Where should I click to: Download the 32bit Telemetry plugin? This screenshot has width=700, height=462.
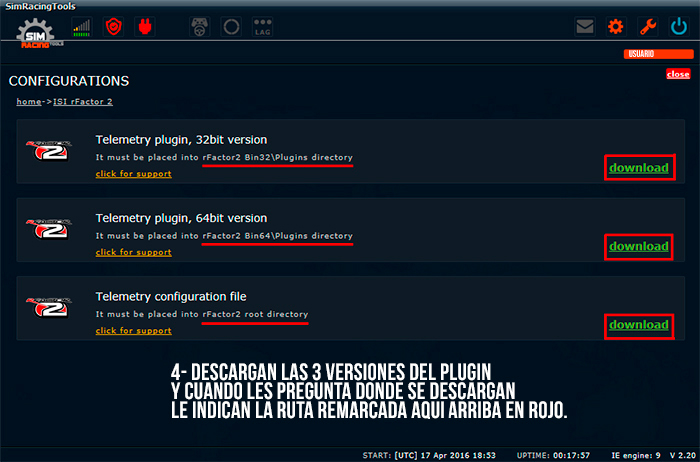[638, 167]
